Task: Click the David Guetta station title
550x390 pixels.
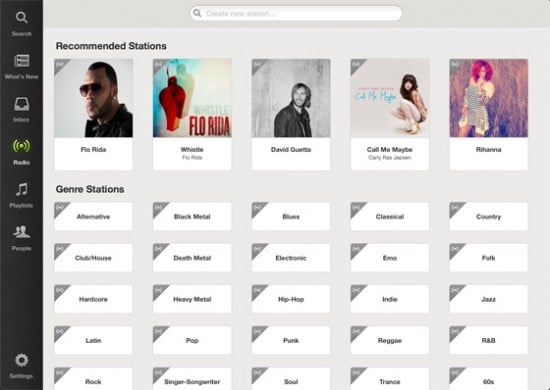Action: pyautogui.click(x=291, y=149)
